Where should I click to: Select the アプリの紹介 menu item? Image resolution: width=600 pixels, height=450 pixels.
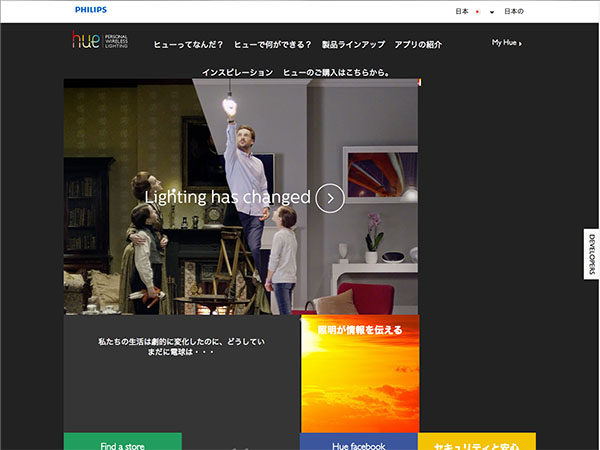418,44
